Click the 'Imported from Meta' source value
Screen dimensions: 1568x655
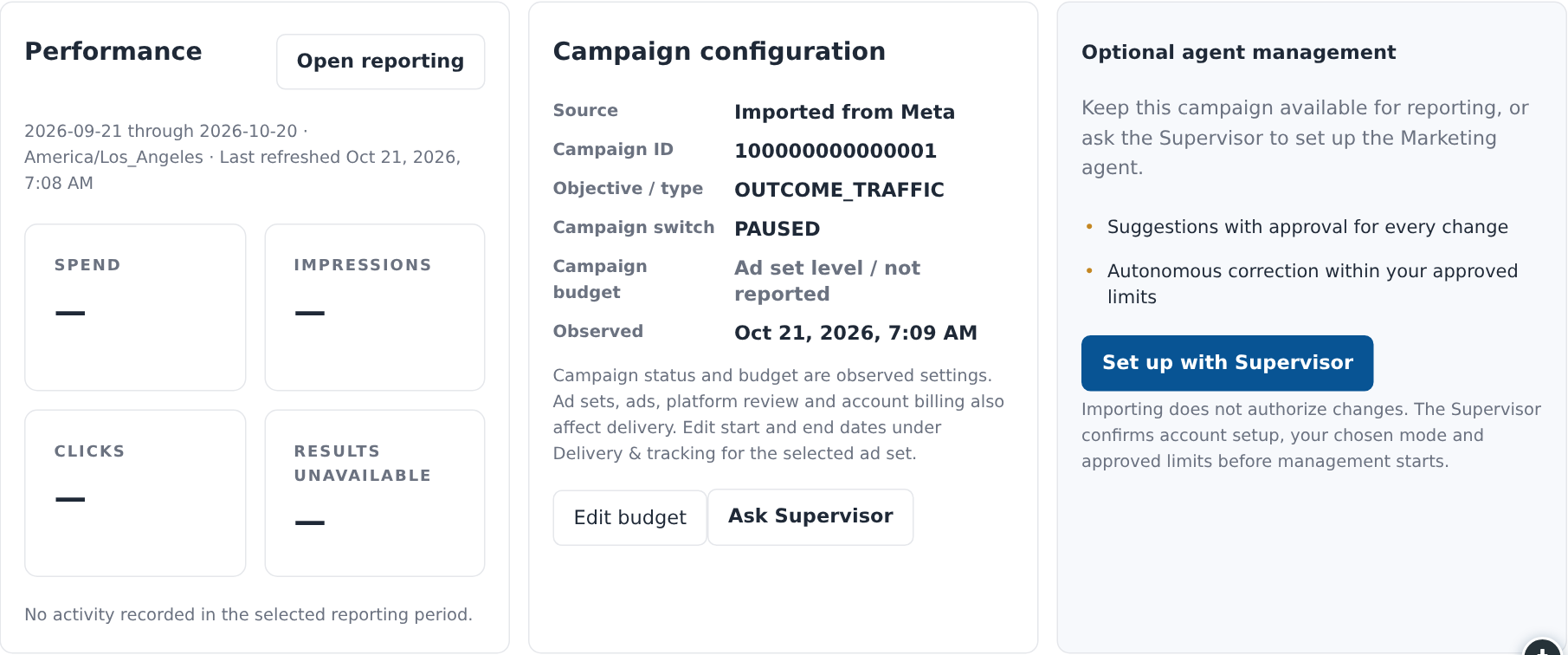tap(844, 112)
